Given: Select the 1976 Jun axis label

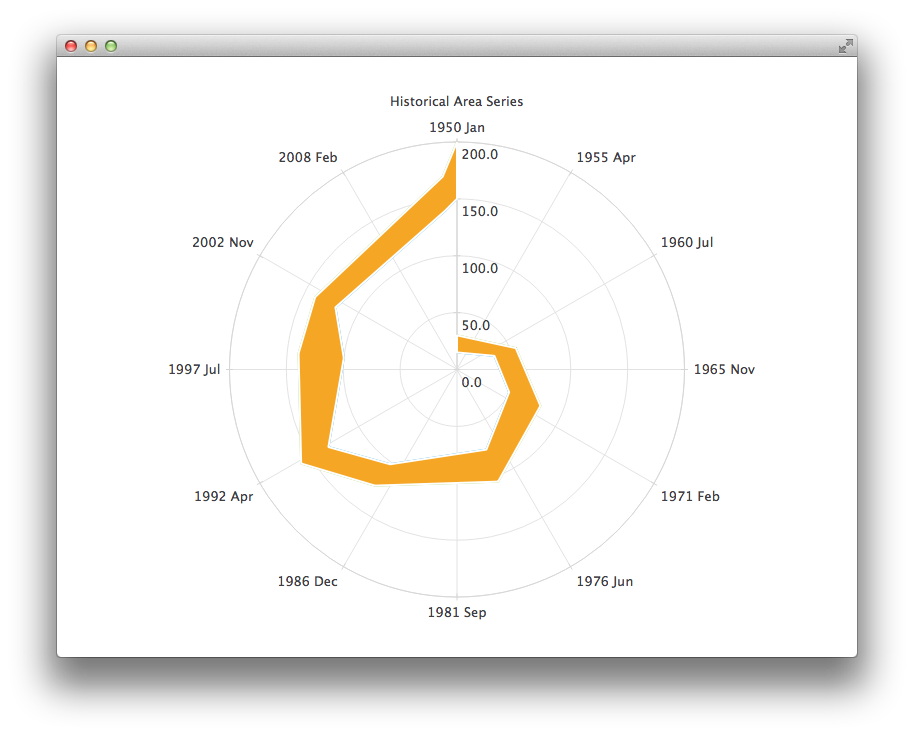Looking at the screenshot, I should coord(606,581).
